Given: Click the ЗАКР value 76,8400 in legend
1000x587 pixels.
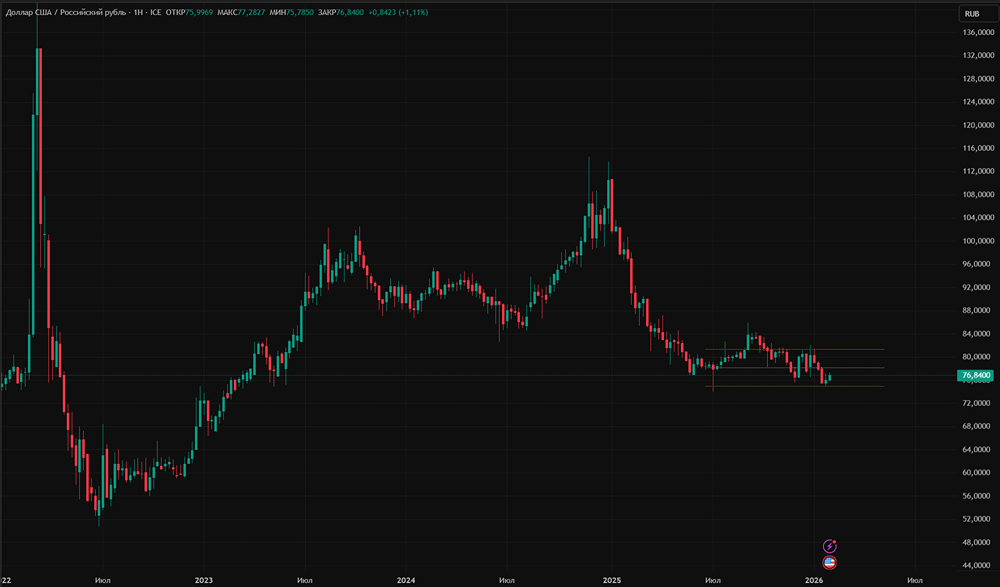Looking at the screenshot, I should click(350, 12).
